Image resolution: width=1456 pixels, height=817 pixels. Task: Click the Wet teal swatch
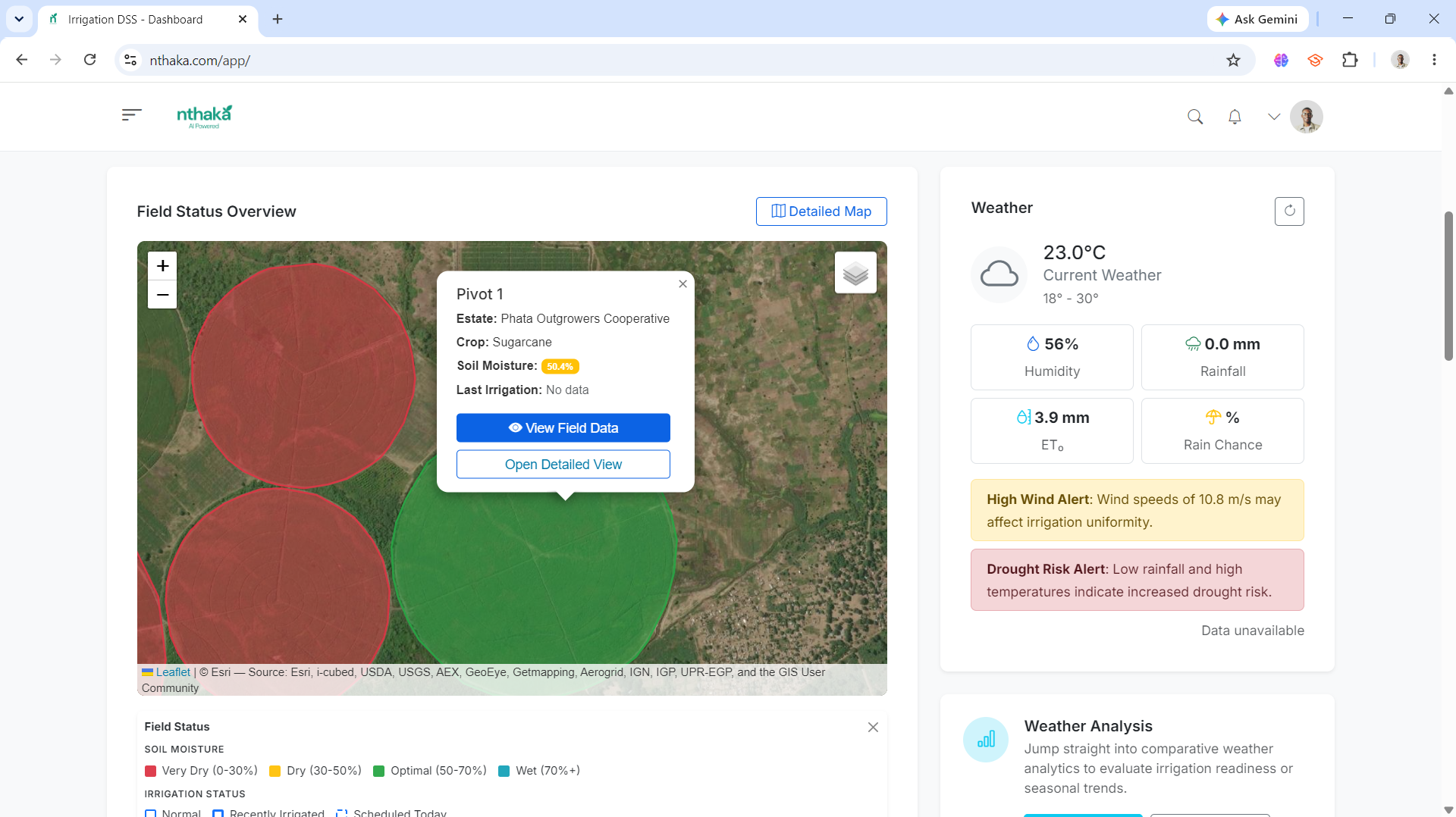[x=504, y=771]
